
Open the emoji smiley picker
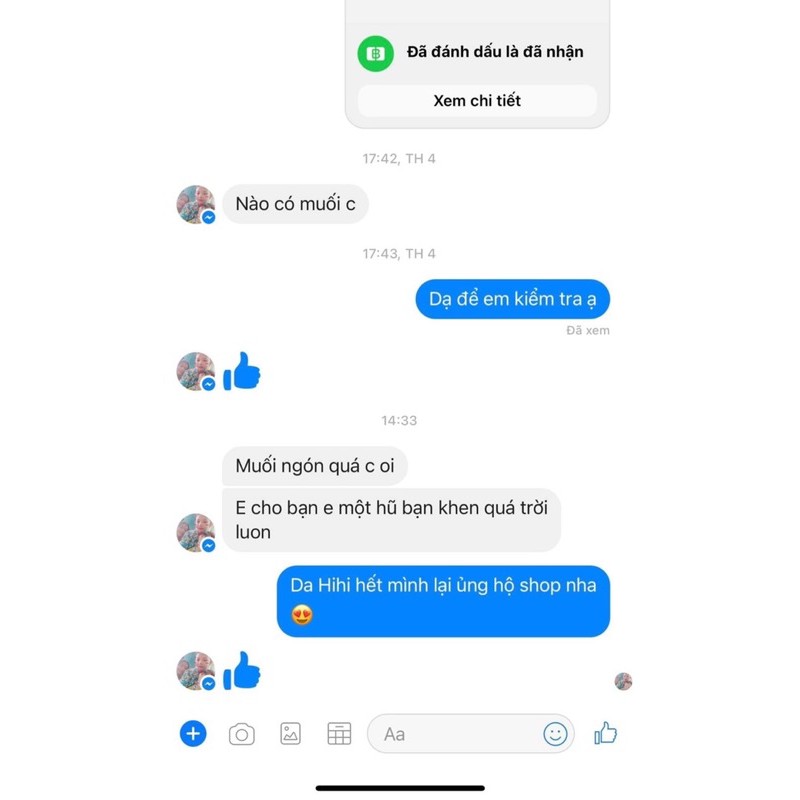coord(555,734)
